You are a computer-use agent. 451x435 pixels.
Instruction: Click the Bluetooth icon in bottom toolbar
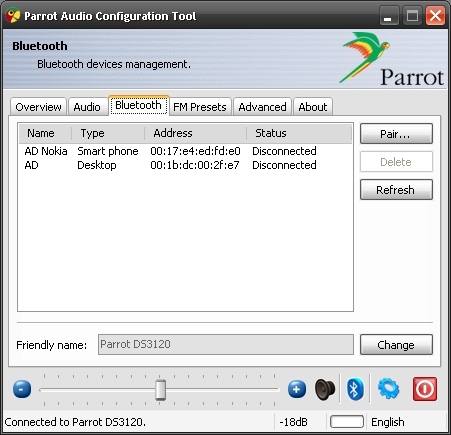(355, 389)
